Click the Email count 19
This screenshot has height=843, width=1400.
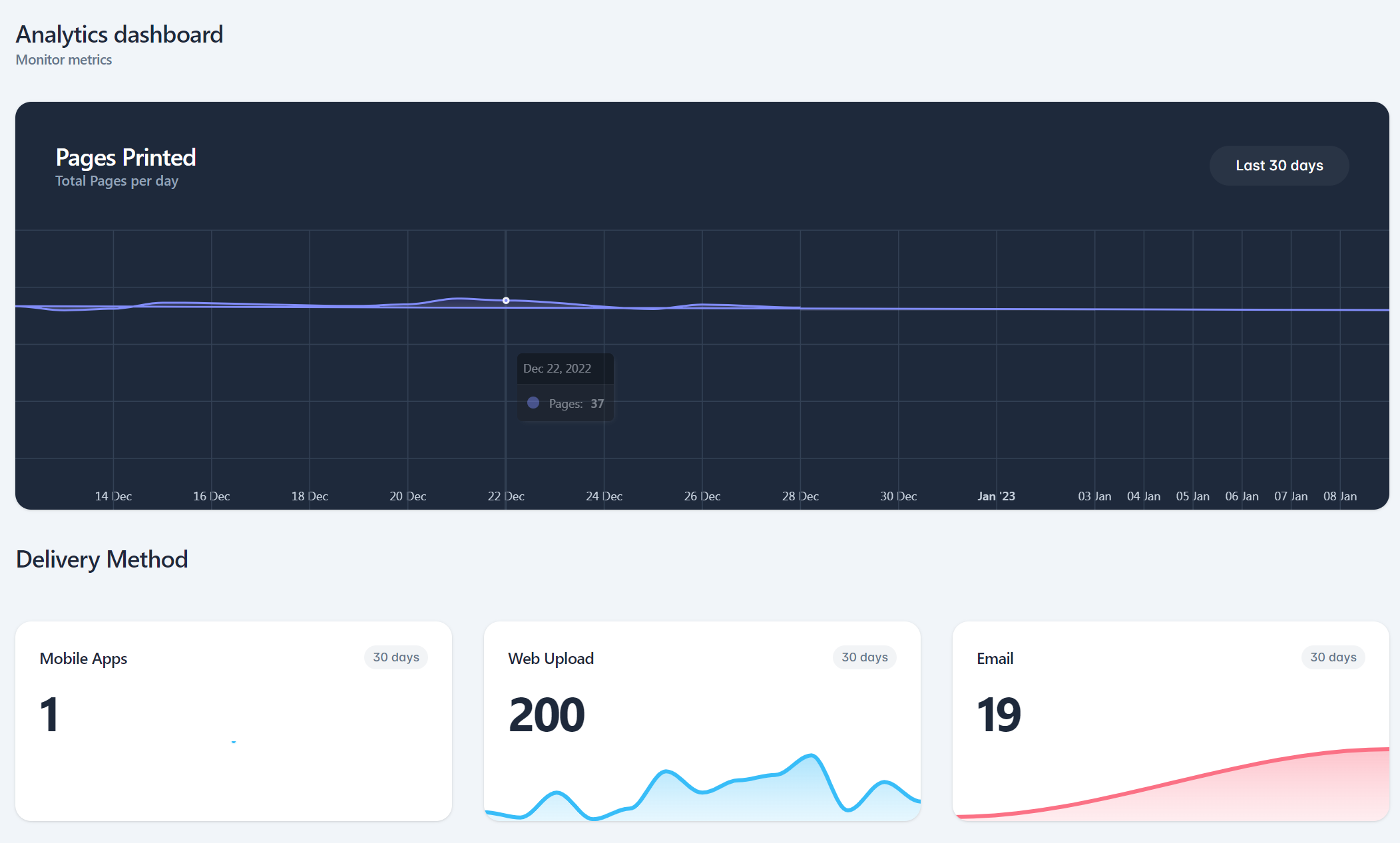998,715
